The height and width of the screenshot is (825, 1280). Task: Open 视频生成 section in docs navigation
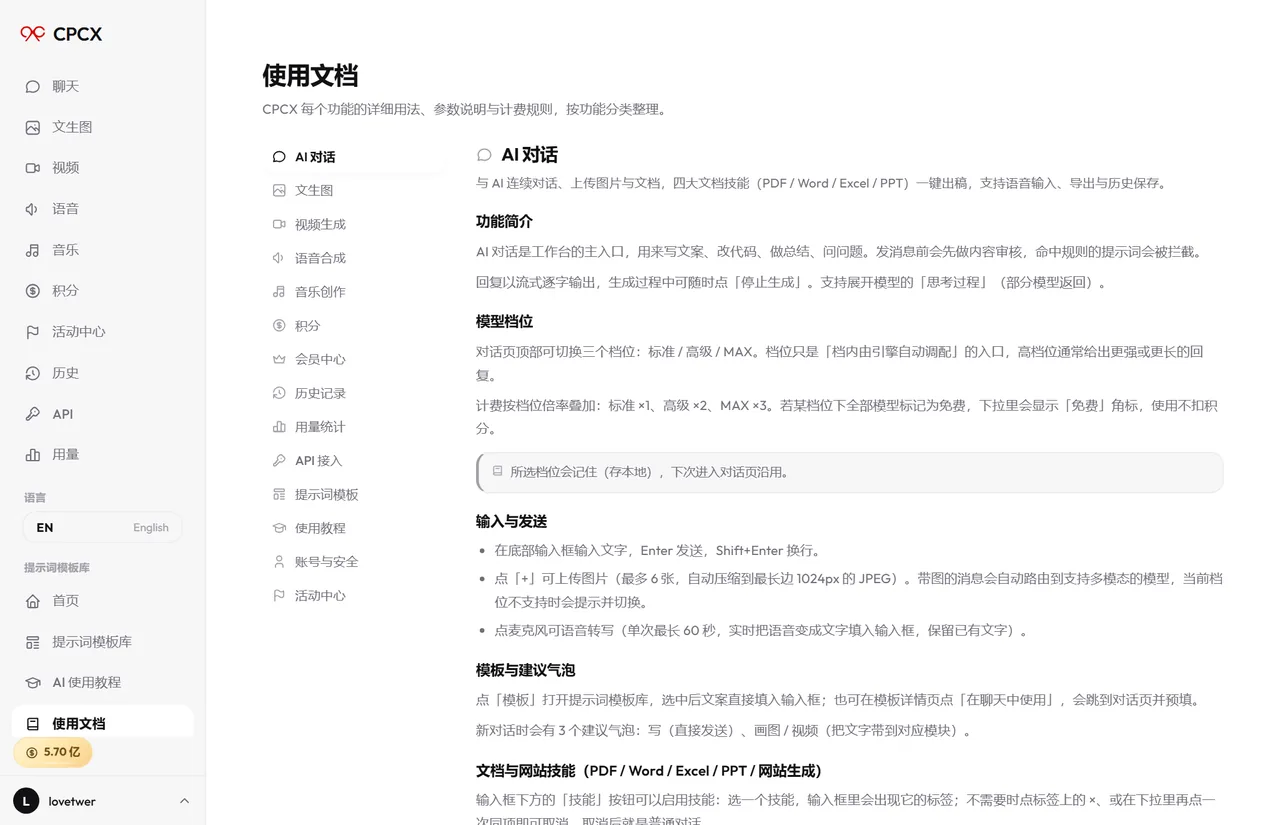355,224
